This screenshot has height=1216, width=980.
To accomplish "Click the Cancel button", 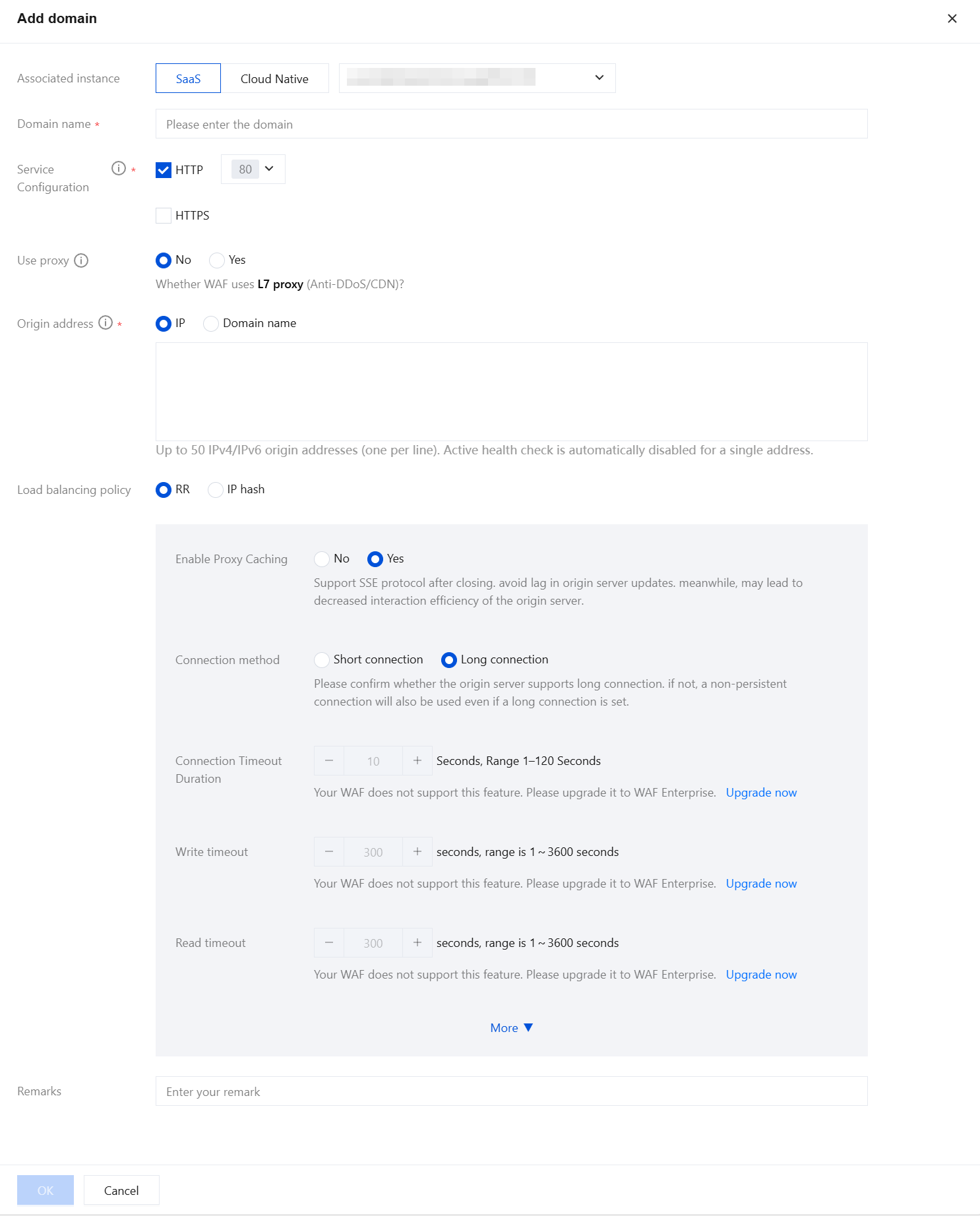I will pos(121,1190).
